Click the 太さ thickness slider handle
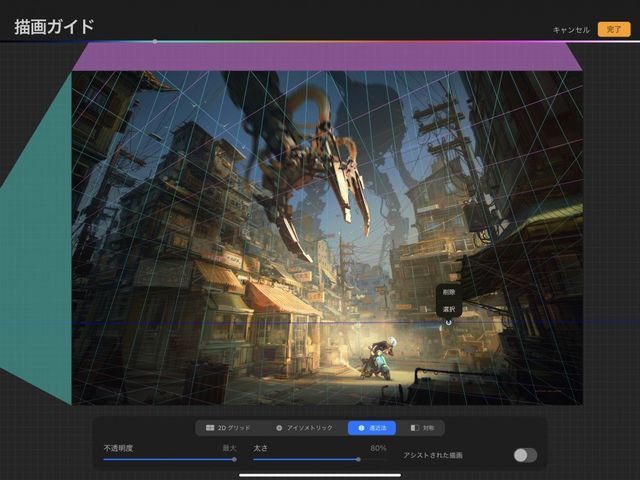Image resolution: width=640 pixels, height=480 pixels. pos(358,460)
